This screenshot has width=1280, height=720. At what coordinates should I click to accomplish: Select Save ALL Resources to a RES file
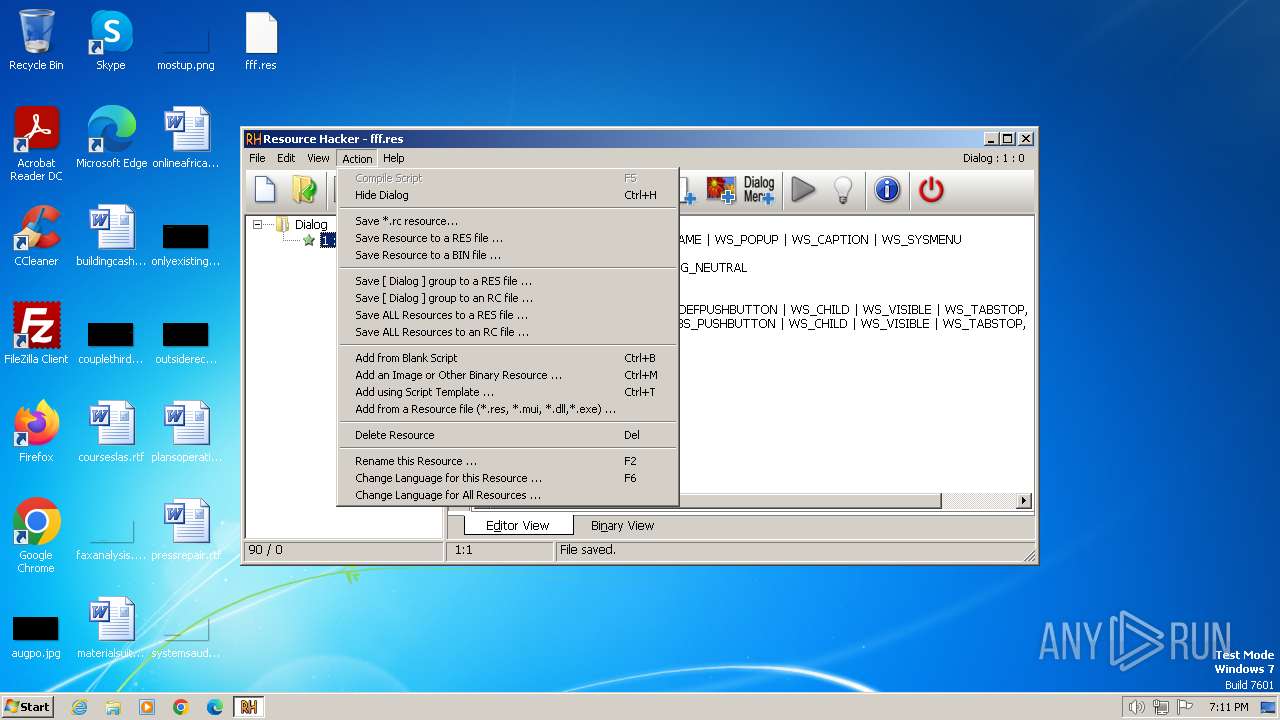[507, 315]
